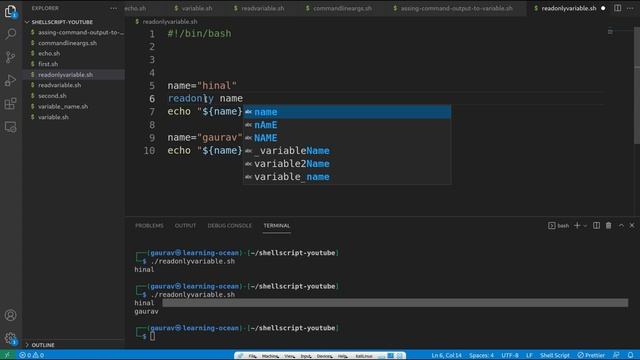Viewport: 640px width, 360px height.
Task: Open editor more actions ellipsis
Action: coord(630,8)
